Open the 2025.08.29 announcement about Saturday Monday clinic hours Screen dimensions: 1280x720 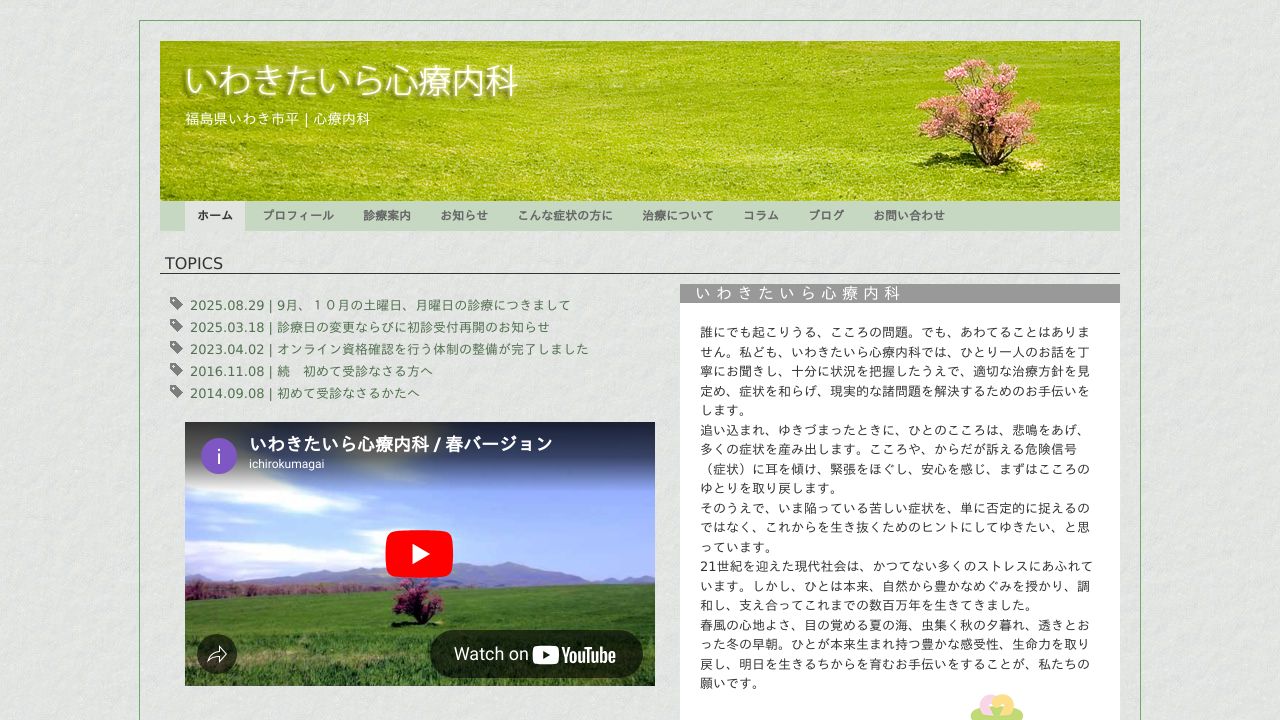pyautogui.click(x=379, y=305)
